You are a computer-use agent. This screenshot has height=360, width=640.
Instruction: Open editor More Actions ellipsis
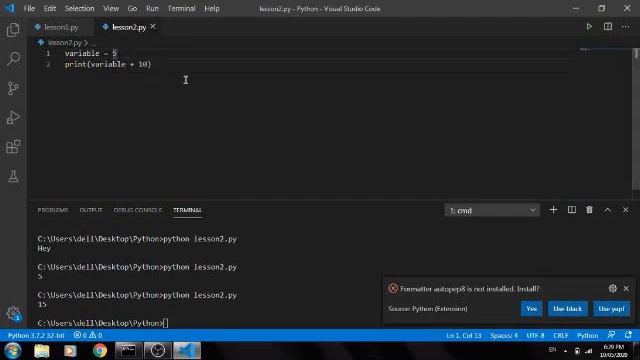[626, 27]
